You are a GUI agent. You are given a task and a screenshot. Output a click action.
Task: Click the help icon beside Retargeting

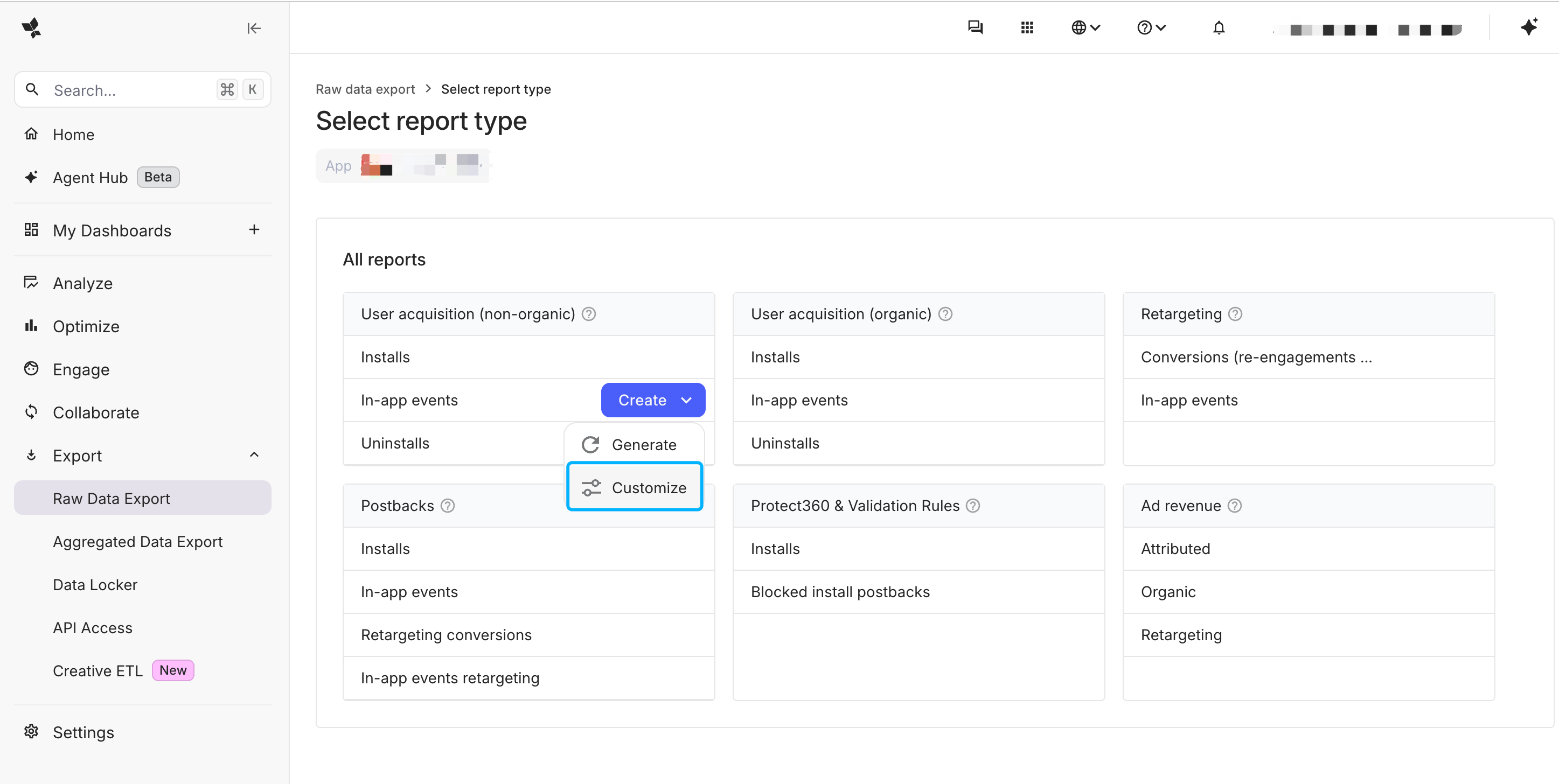(x=1235, y=314)
